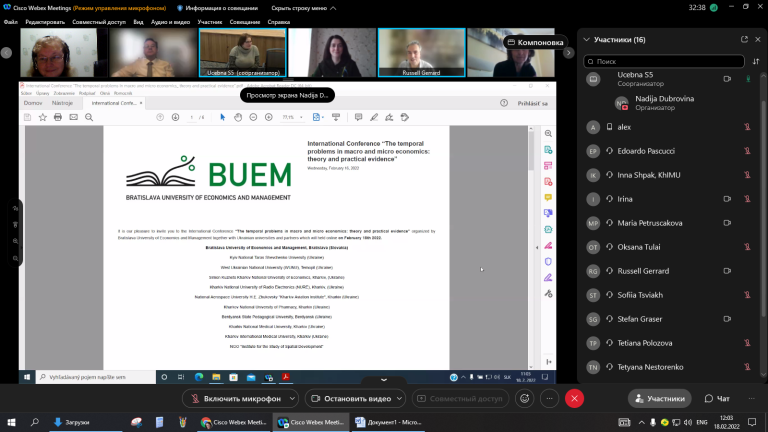Open video options dropdown arrow

(400, 399)
